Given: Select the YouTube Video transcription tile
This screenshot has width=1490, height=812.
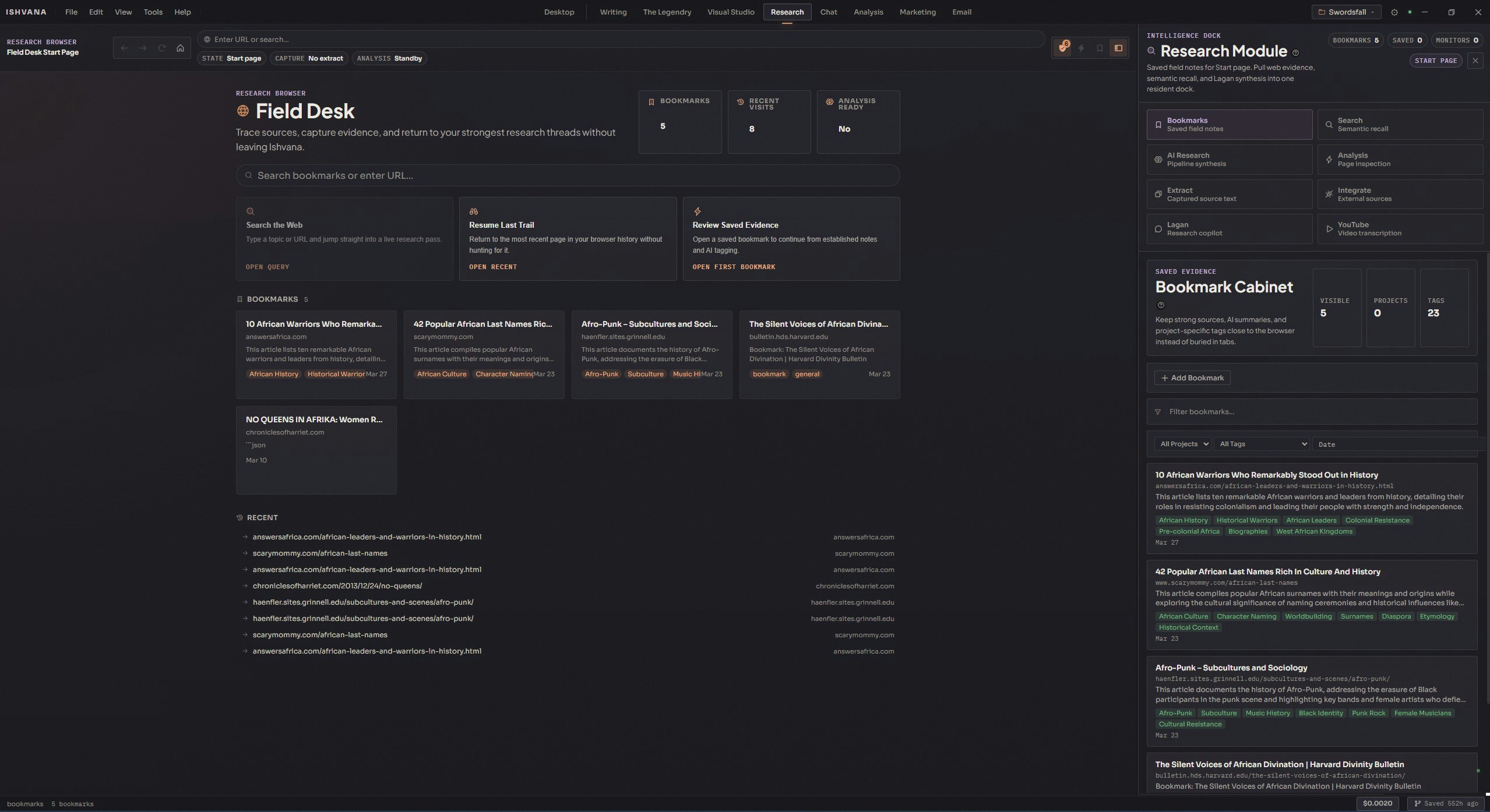Looking at the screenshot, I should 1400,229.
